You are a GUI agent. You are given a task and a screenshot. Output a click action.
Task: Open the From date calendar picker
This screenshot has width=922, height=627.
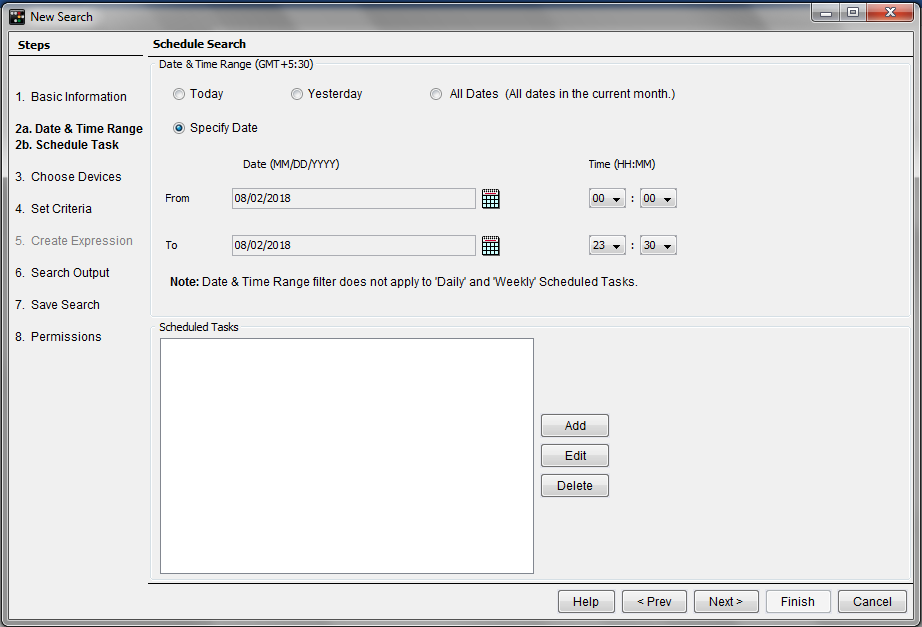[490, 199]
